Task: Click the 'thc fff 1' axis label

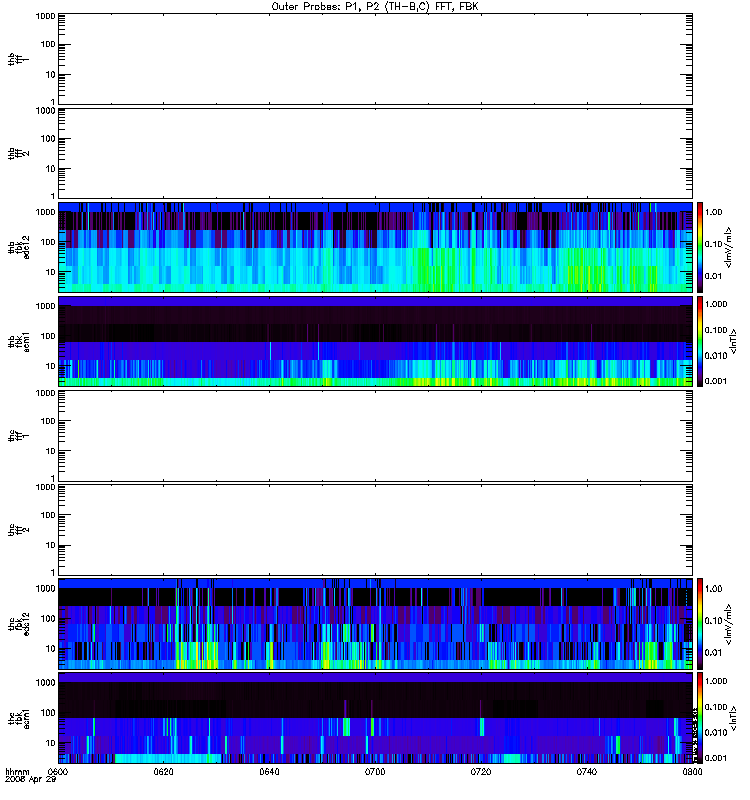Action: click(x=18, y=436)
